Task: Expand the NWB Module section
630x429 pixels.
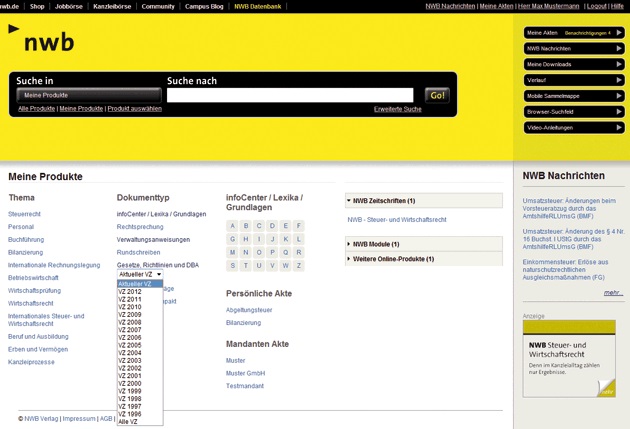Action: coord(374,244)
